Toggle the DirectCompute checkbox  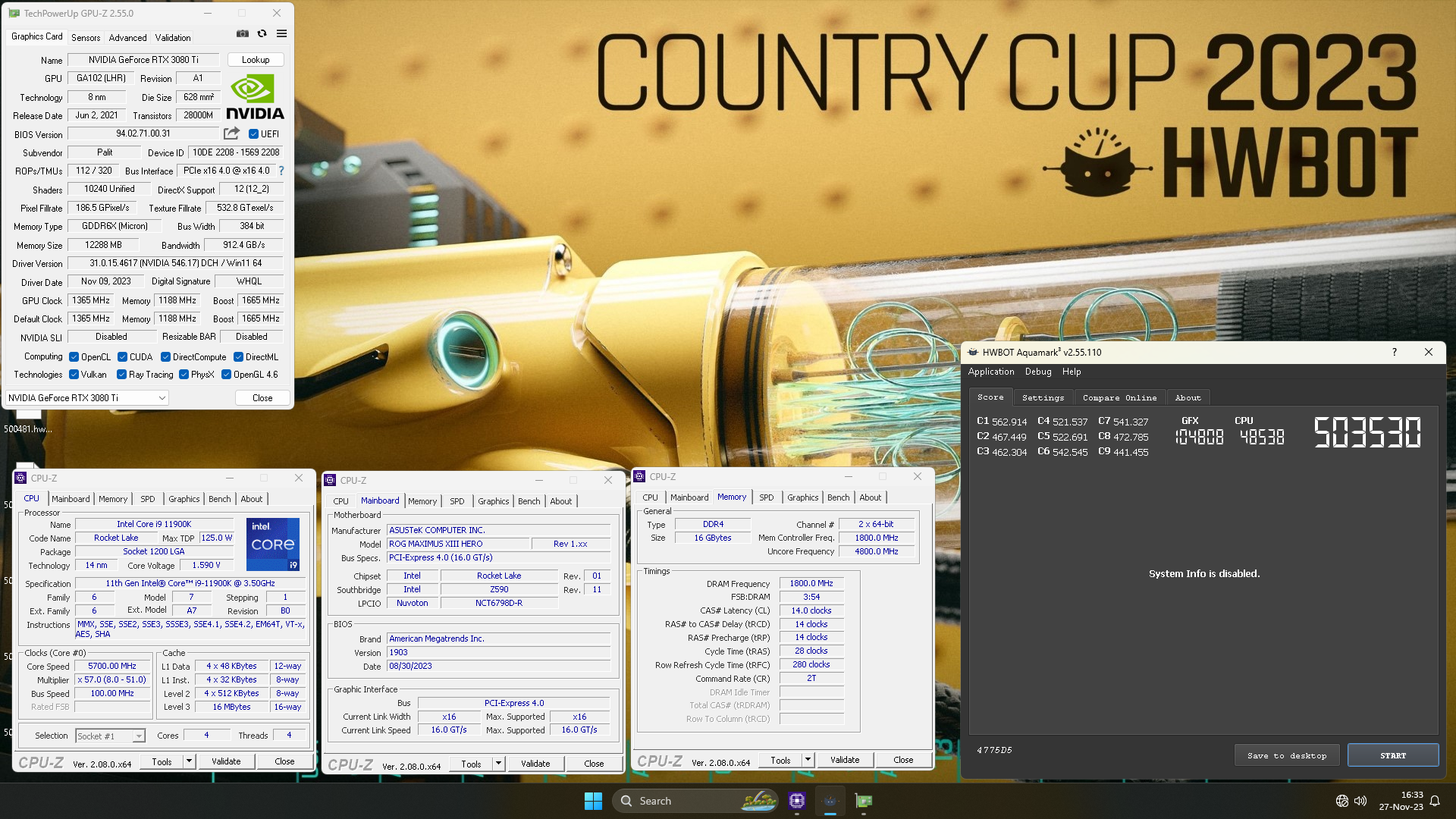pyautogui.click(x=165, y=357)
